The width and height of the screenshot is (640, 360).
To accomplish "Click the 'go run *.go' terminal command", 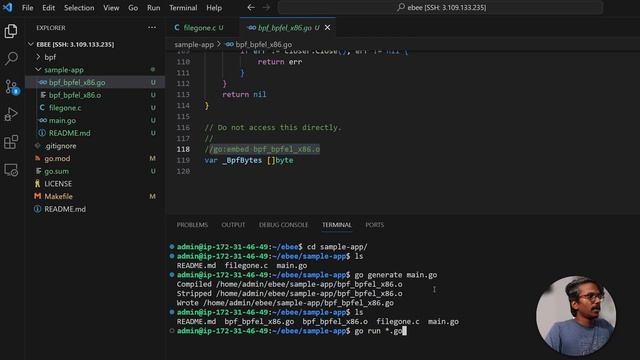I will pyautogui.click(x=378, y=331).
